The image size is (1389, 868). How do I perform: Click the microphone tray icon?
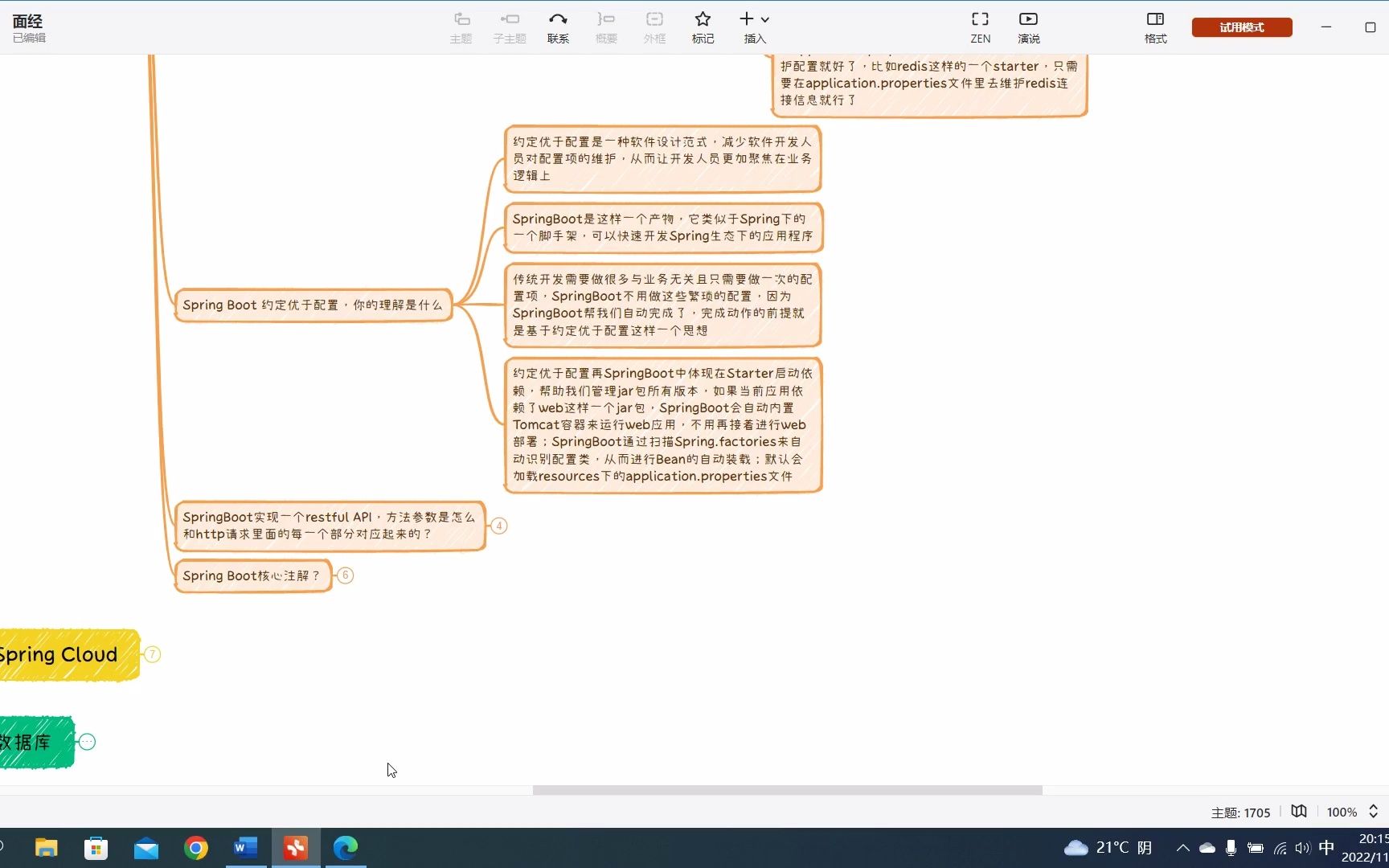pos(1231,848)
